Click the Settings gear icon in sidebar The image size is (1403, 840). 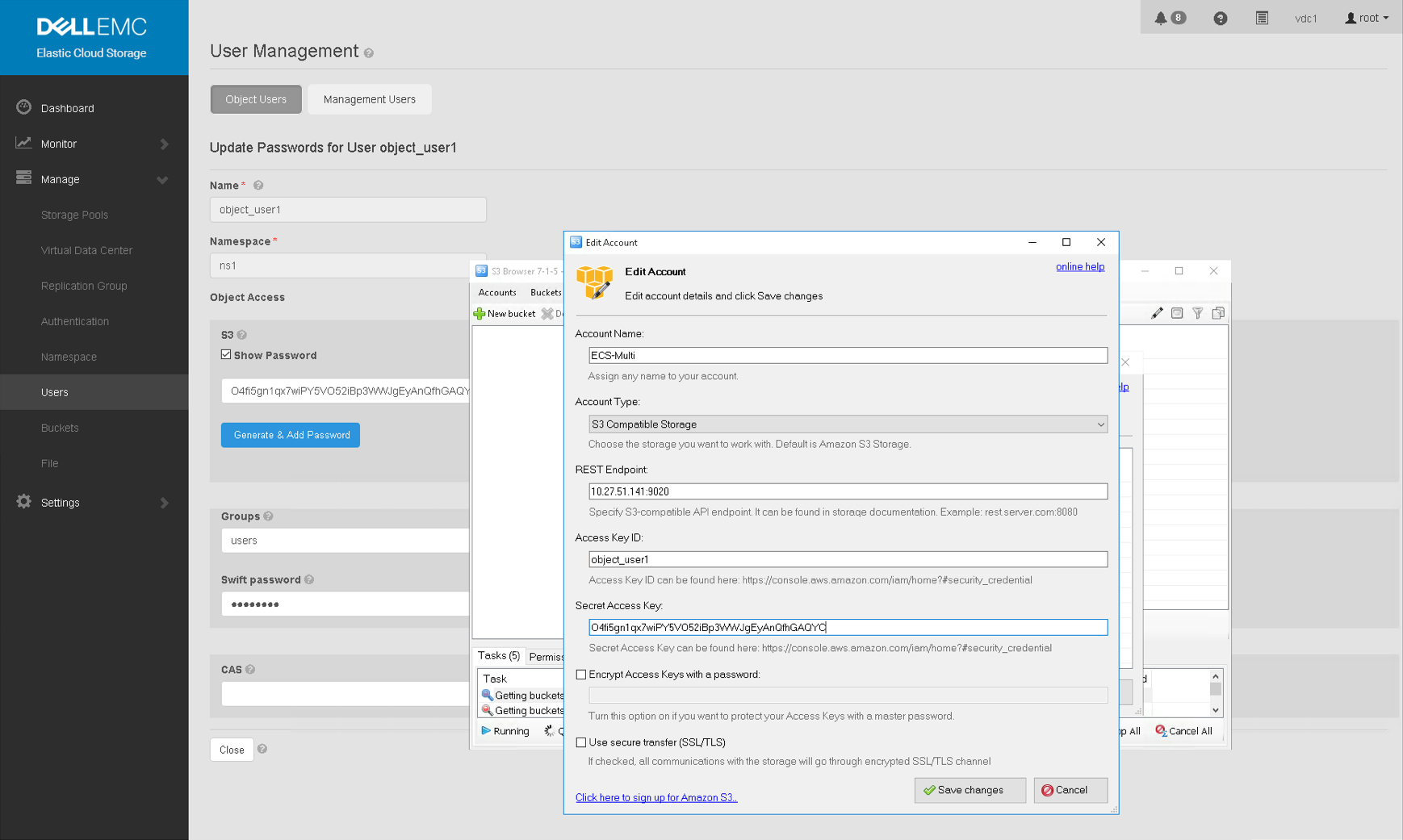23,502
